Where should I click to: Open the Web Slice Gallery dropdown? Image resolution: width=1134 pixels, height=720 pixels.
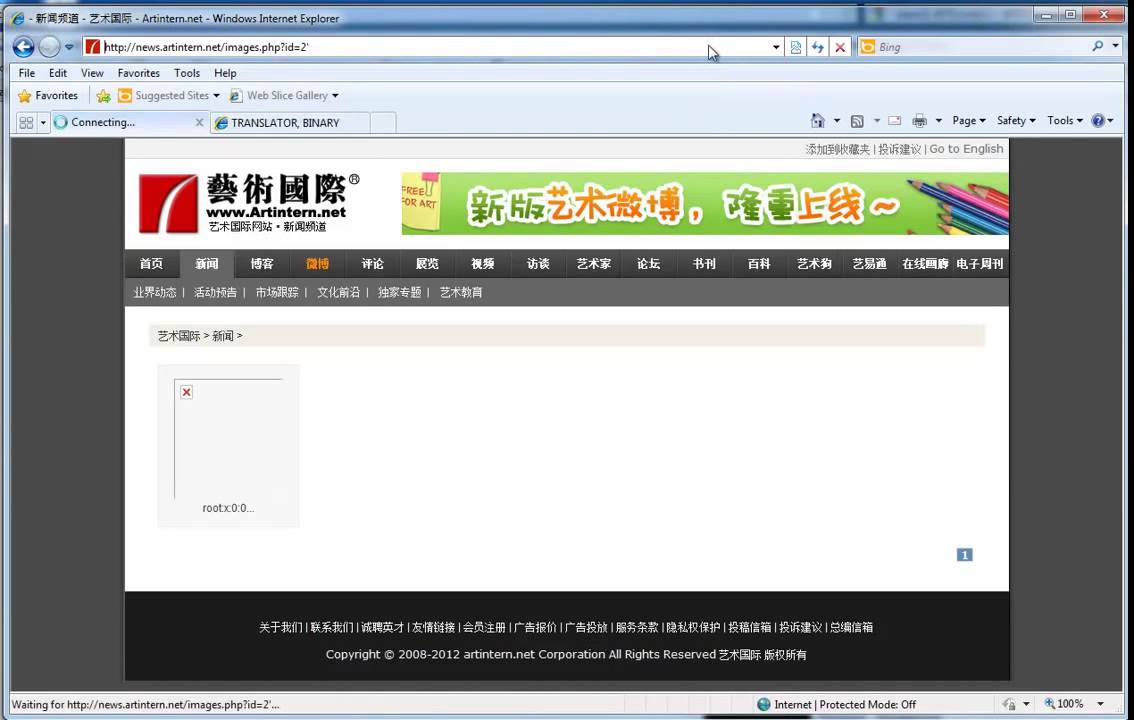coord(284,95)
